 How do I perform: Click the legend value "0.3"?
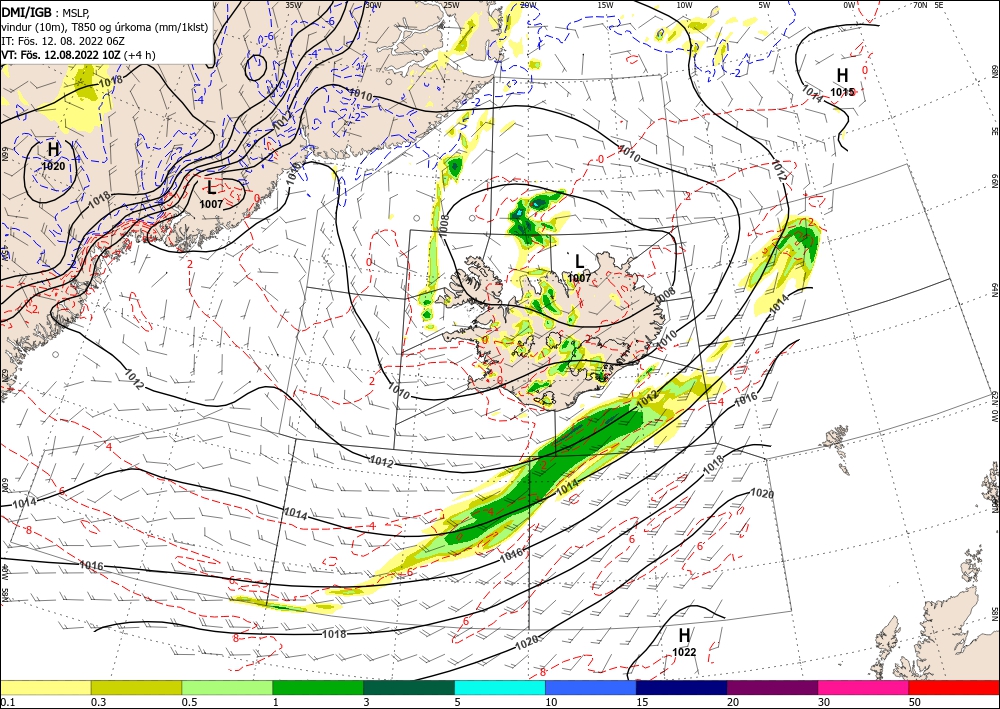[98, 701]
